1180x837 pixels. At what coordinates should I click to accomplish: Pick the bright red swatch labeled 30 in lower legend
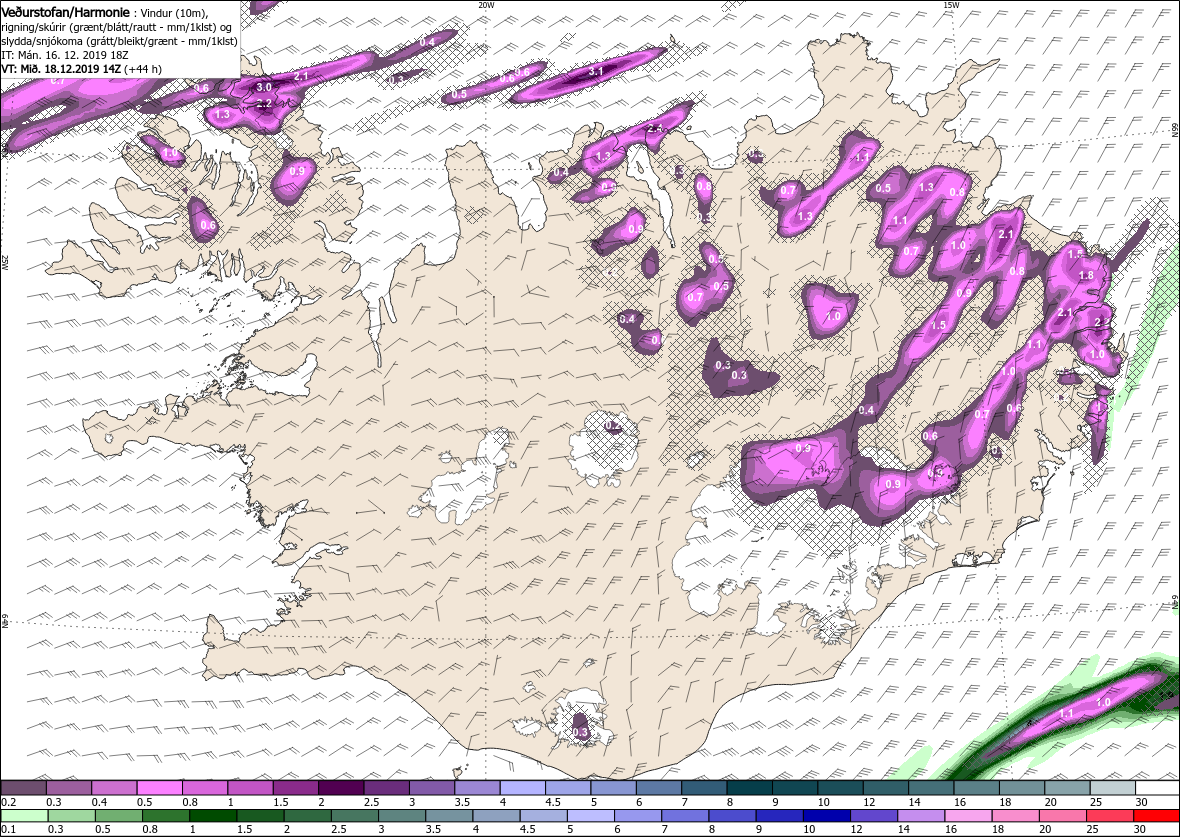click(x=1156, y=817)
